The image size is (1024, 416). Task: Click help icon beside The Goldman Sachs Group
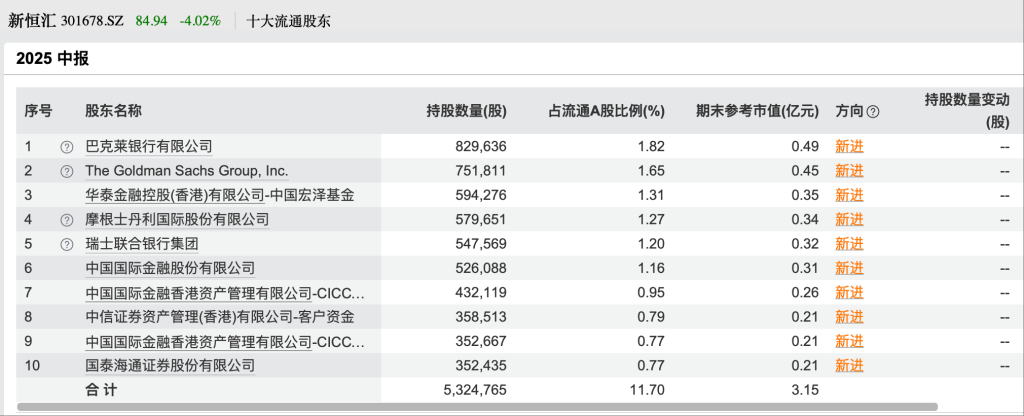pos(67,171)
